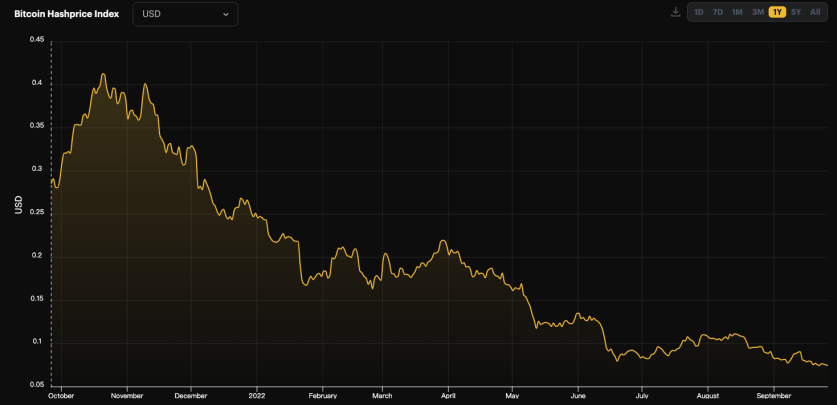The image size is (837, 405).
Task: Open the USD currency dropdown
Action: point(185,14)
